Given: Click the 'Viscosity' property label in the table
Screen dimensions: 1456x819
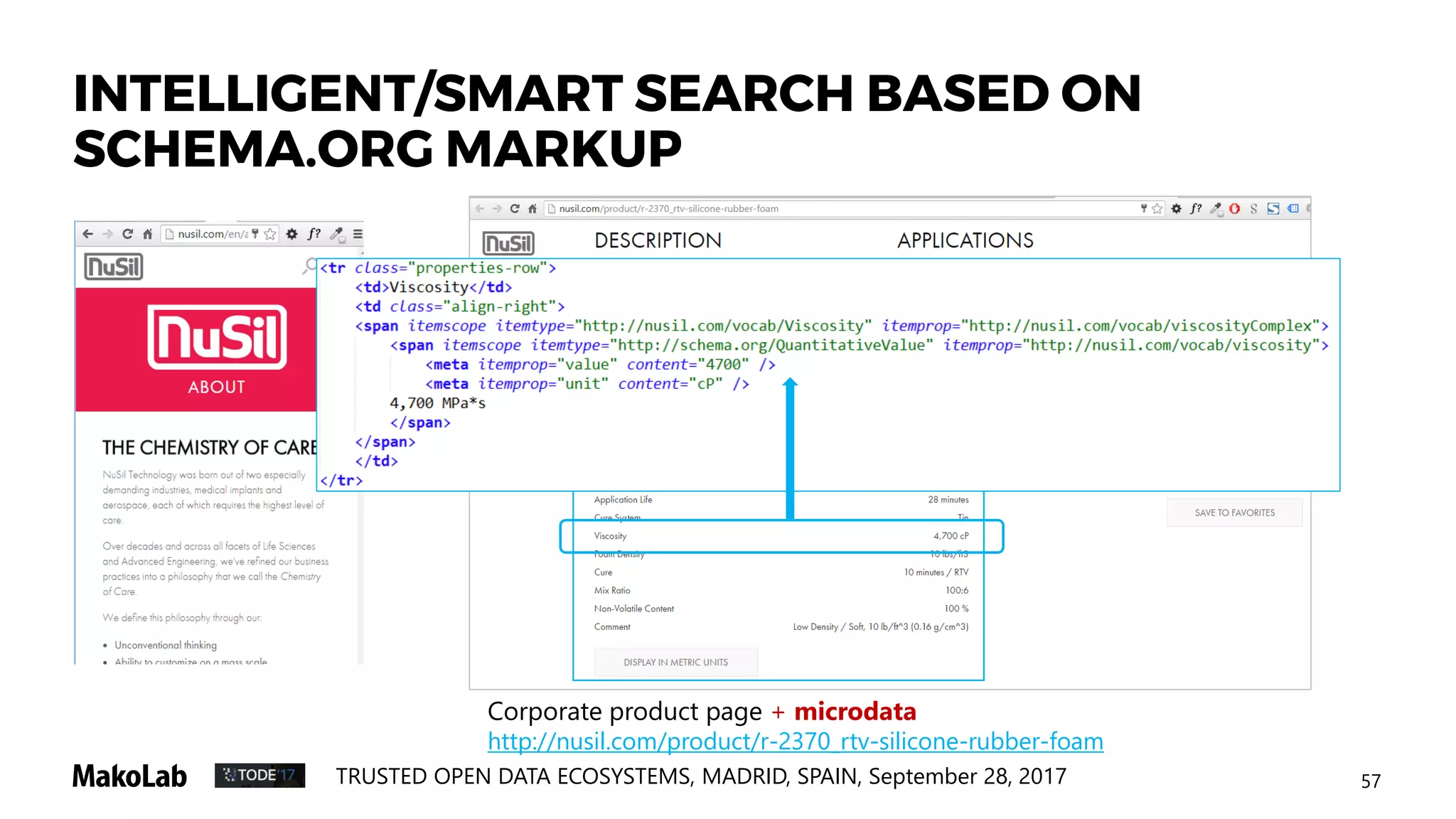Looking at the screenshot, I should [610, 536].
